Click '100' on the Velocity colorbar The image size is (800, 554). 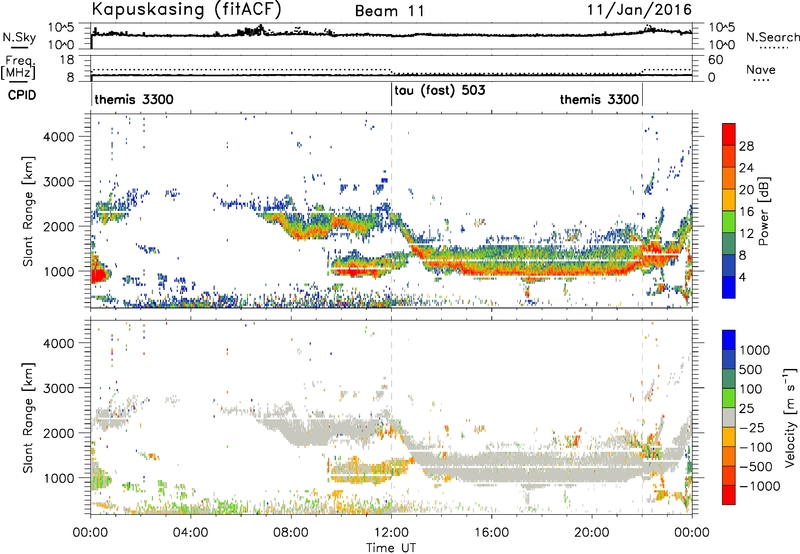tap(749, 389)
